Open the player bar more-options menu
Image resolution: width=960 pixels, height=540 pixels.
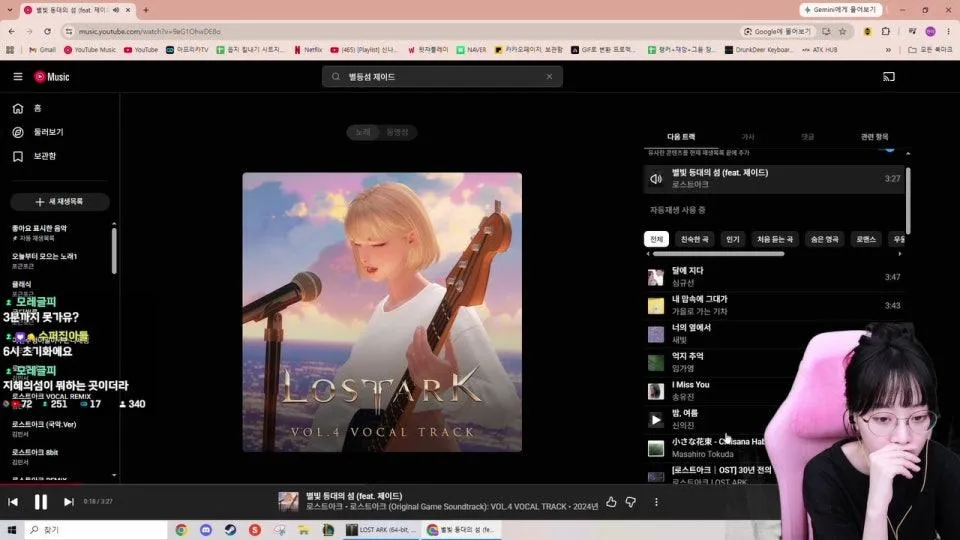coord(656,502)
